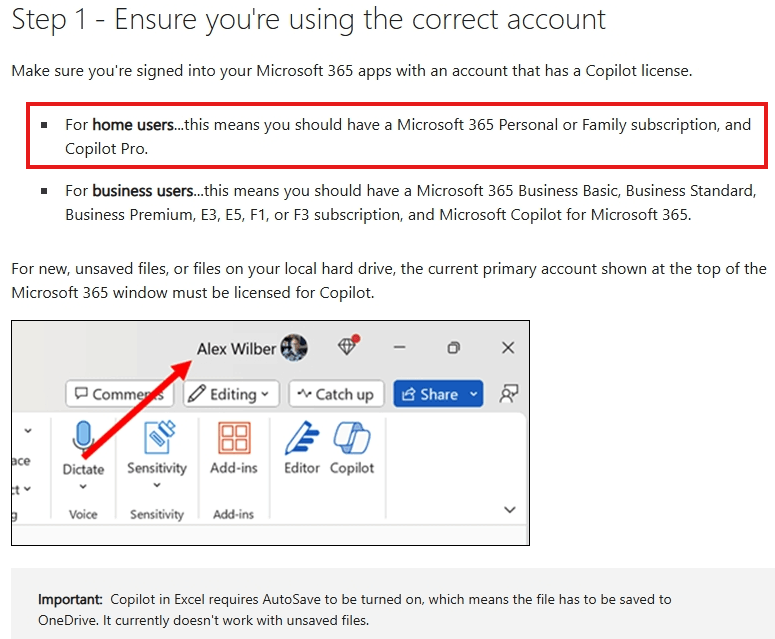The image size is (775, 639).
Task: Click the Catch up button
Action: point(336,394)
